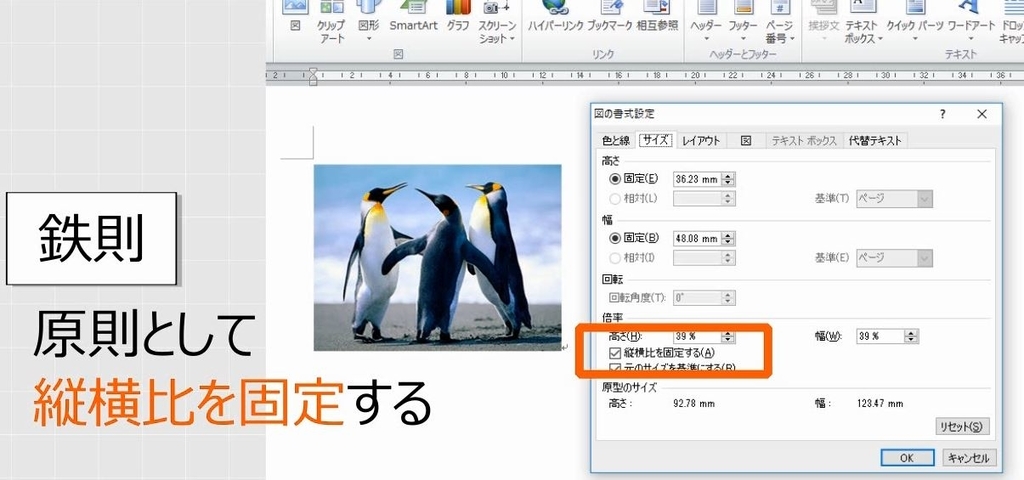Open the クイックパーツ quick parts menu
This screenshot has height=480, width=1024.
[914, 21]
